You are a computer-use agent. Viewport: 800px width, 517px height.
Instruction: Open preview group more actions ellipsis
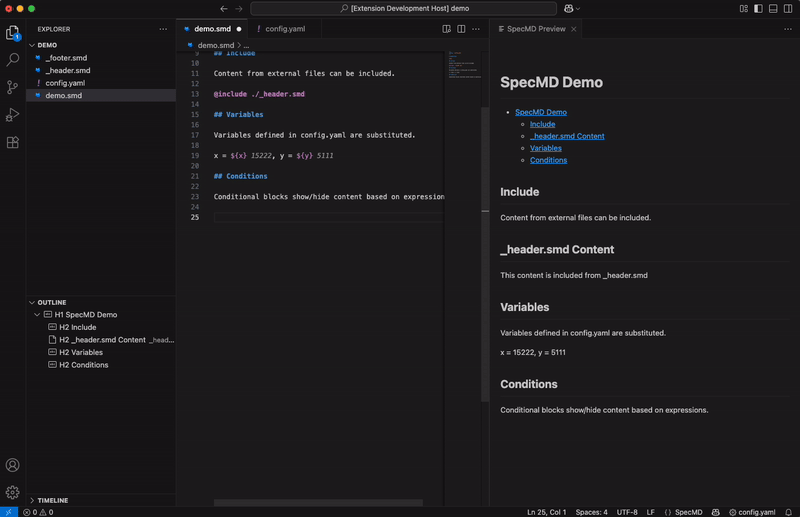(788, 29)
